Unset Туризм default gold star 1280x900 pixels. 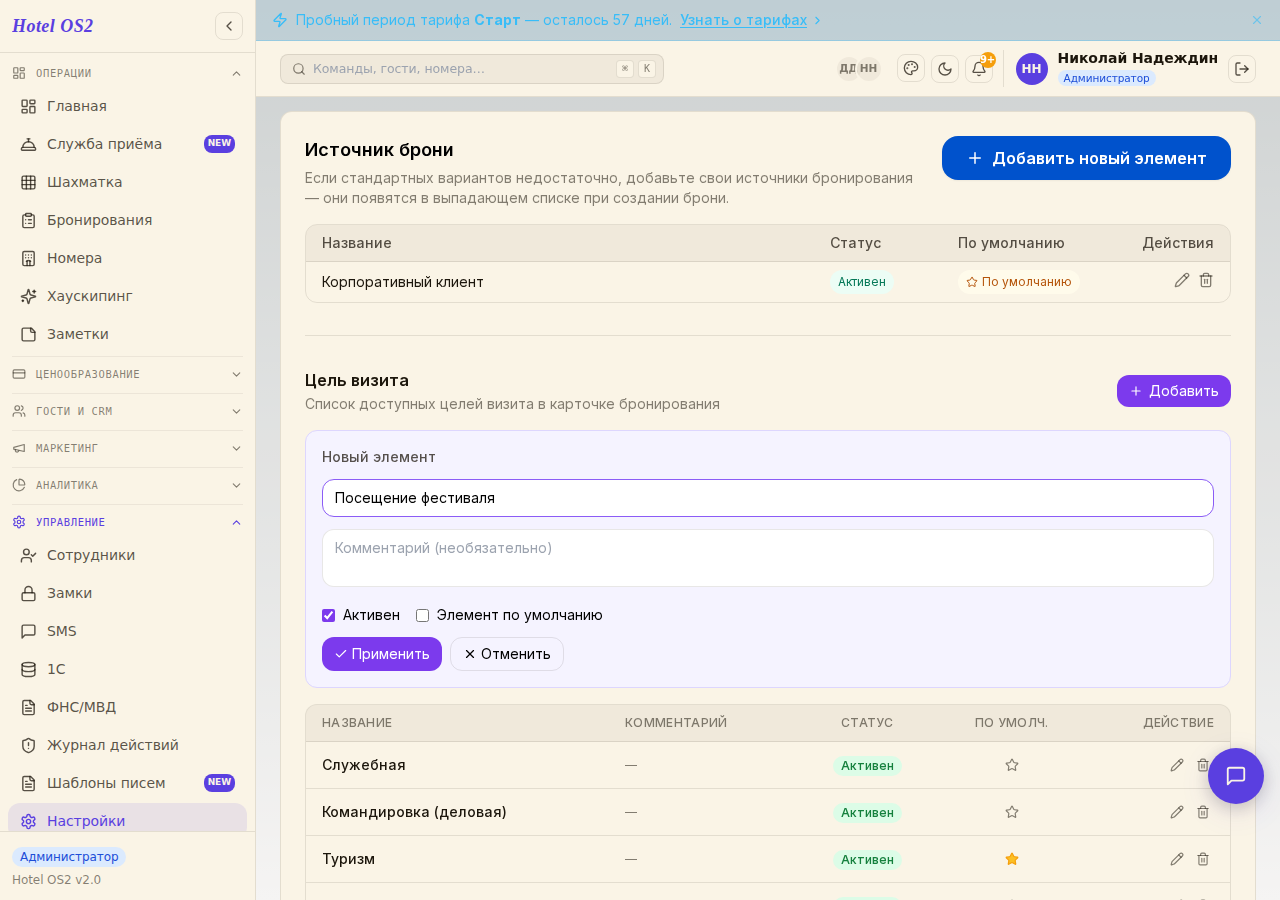(1012, 859)
